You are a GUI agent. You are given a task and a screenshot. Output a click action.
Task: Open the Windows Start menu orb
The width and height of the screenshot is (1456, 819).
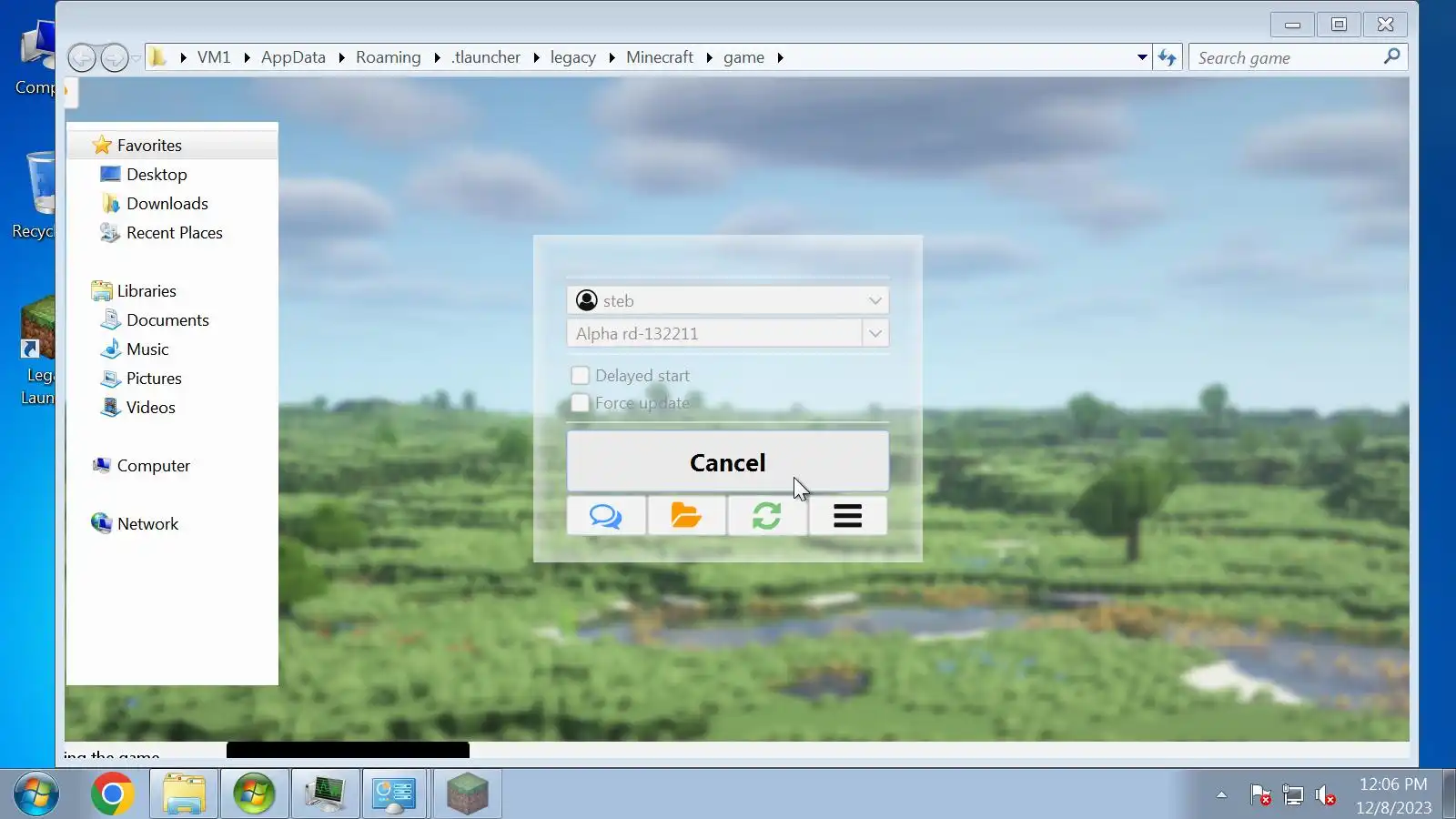click(x=35, y=794)
